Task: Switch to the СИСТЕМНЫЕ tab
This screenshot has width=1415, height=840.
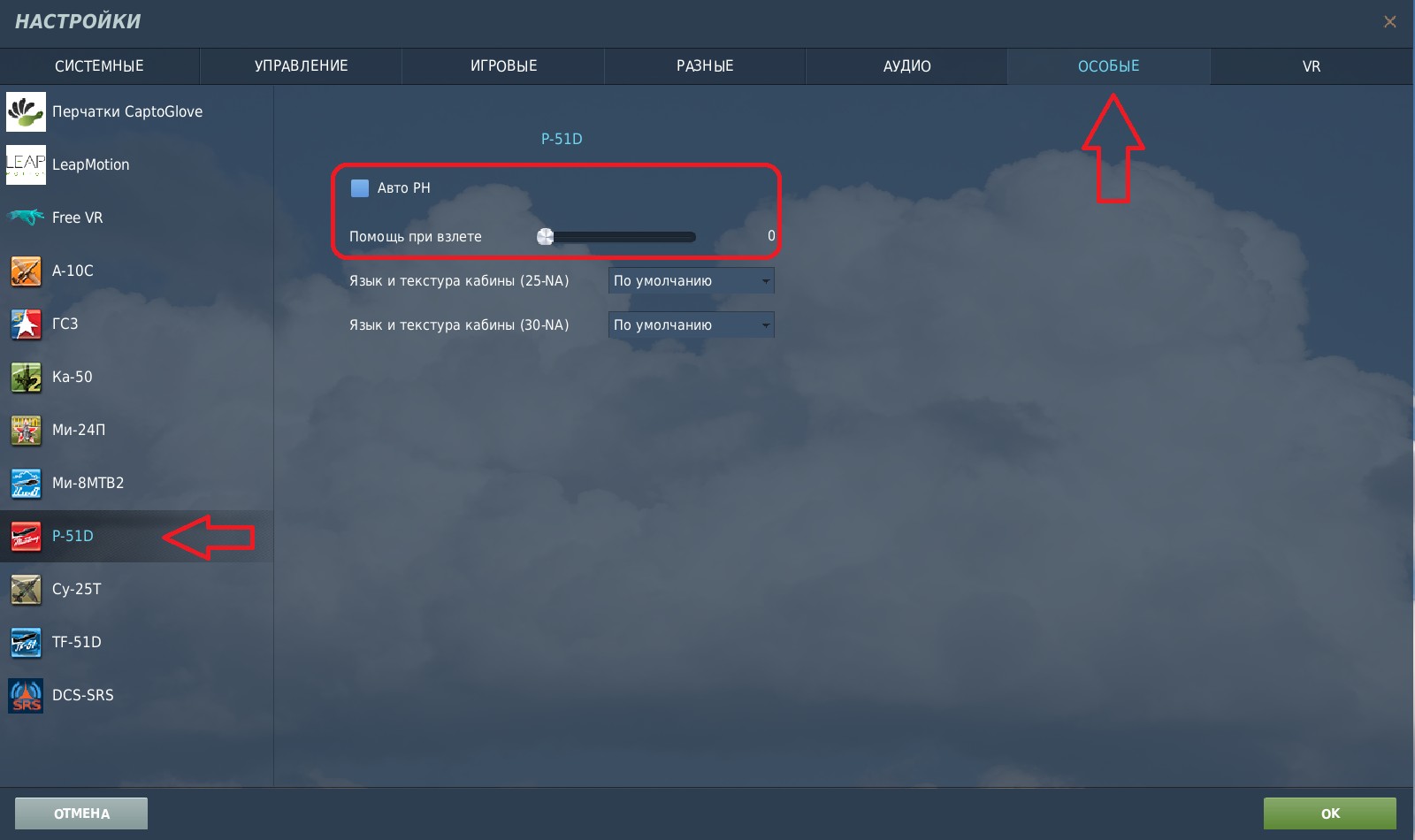Action: click(99, 66)
